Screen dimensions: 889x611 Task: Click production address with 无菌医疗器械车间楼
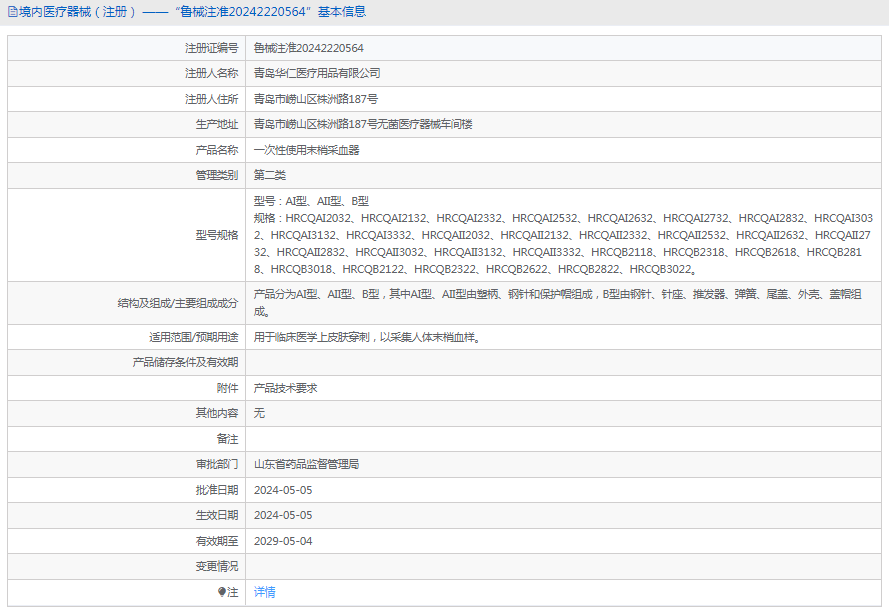(363, 124)
